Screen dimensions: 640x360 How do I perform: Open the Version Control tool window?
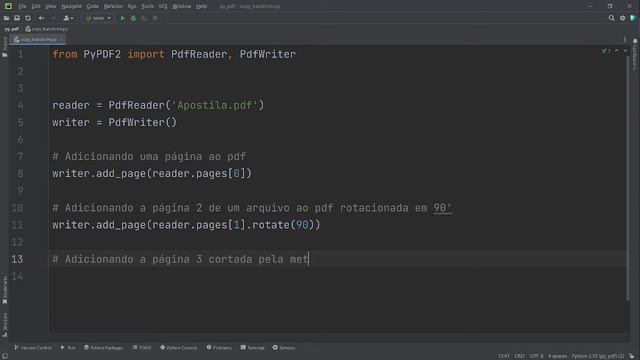click(33, 348)
